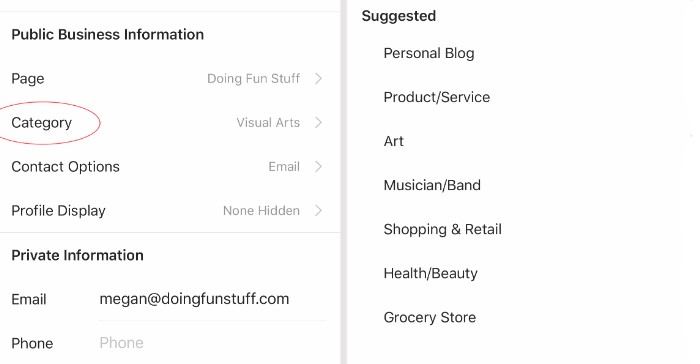Tap the chevron next to Visual Arts
The height and width of the screenshot is (364, 700).
[x=318, y=122]
